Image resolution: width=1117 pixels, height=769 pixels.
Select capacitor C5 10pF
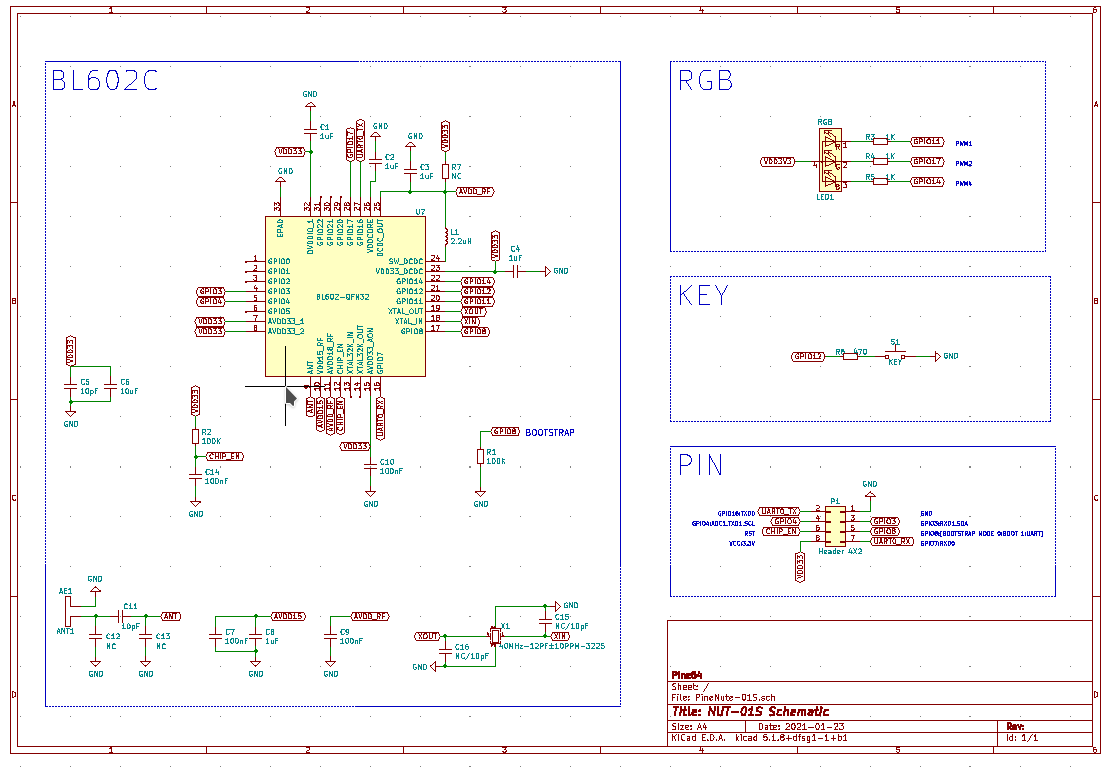(x=70, y=386)
